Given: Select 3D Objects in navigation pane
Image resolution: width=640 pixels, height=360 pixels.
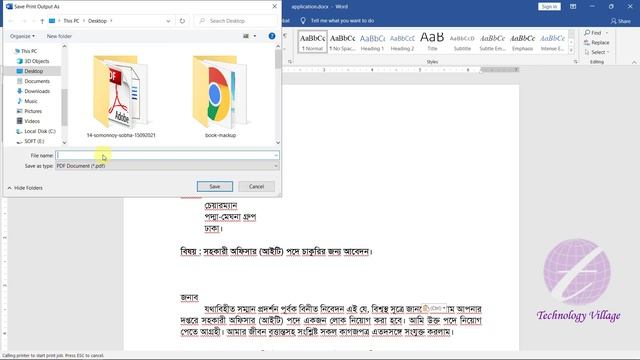Looking at the screenshot, I should point(36,61).
